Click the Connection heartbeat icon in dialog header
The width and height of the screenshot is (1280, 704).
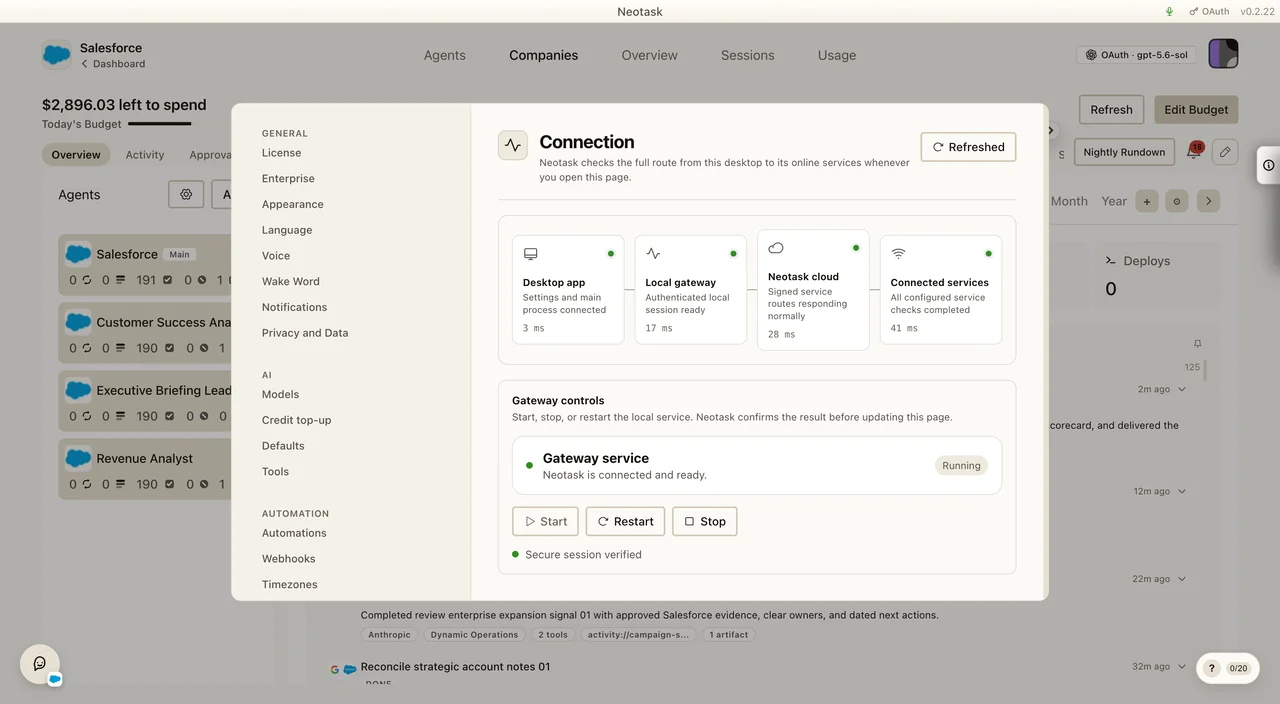[x=513, y=145]
